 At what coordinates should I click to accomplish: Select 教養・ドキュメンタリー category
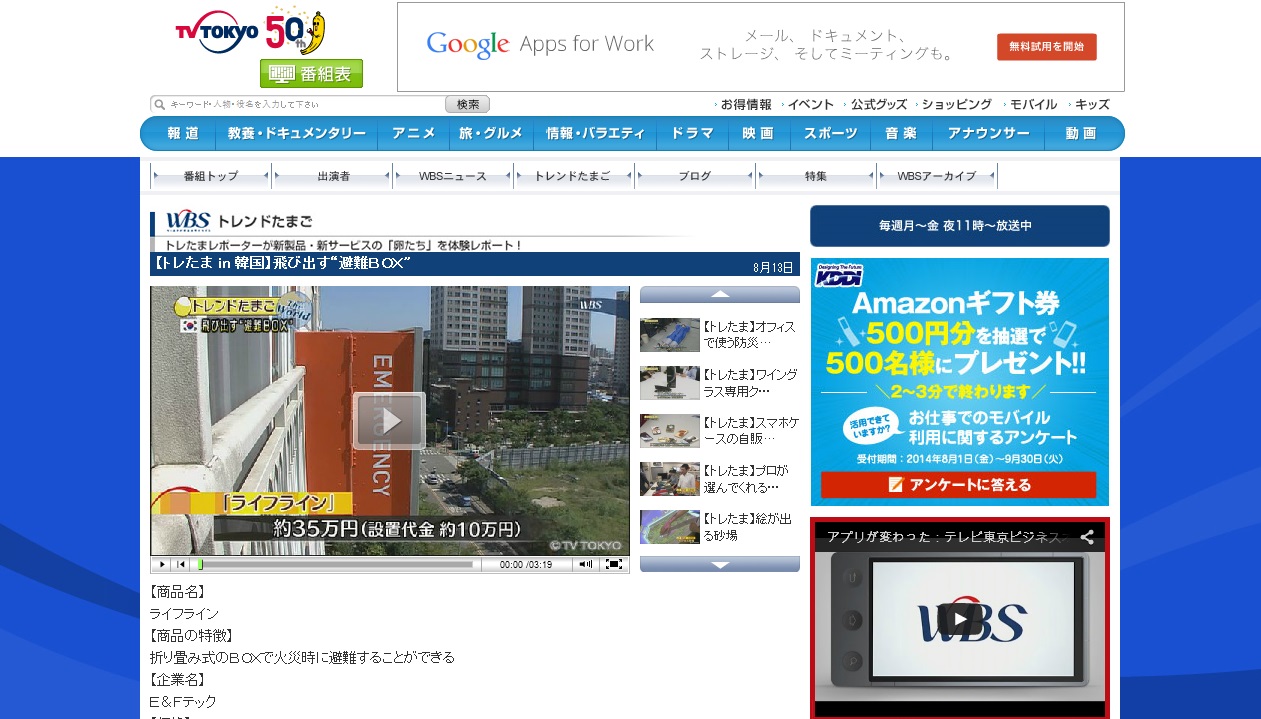(297, 133)
